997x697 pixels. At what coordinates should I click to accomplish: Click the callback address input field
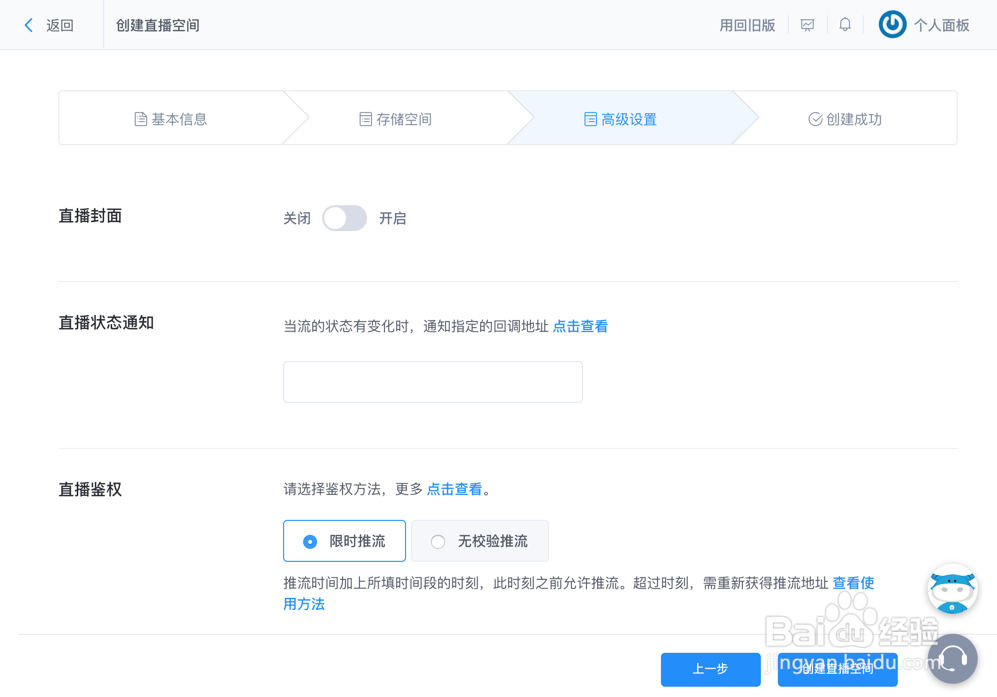(432, 382)
